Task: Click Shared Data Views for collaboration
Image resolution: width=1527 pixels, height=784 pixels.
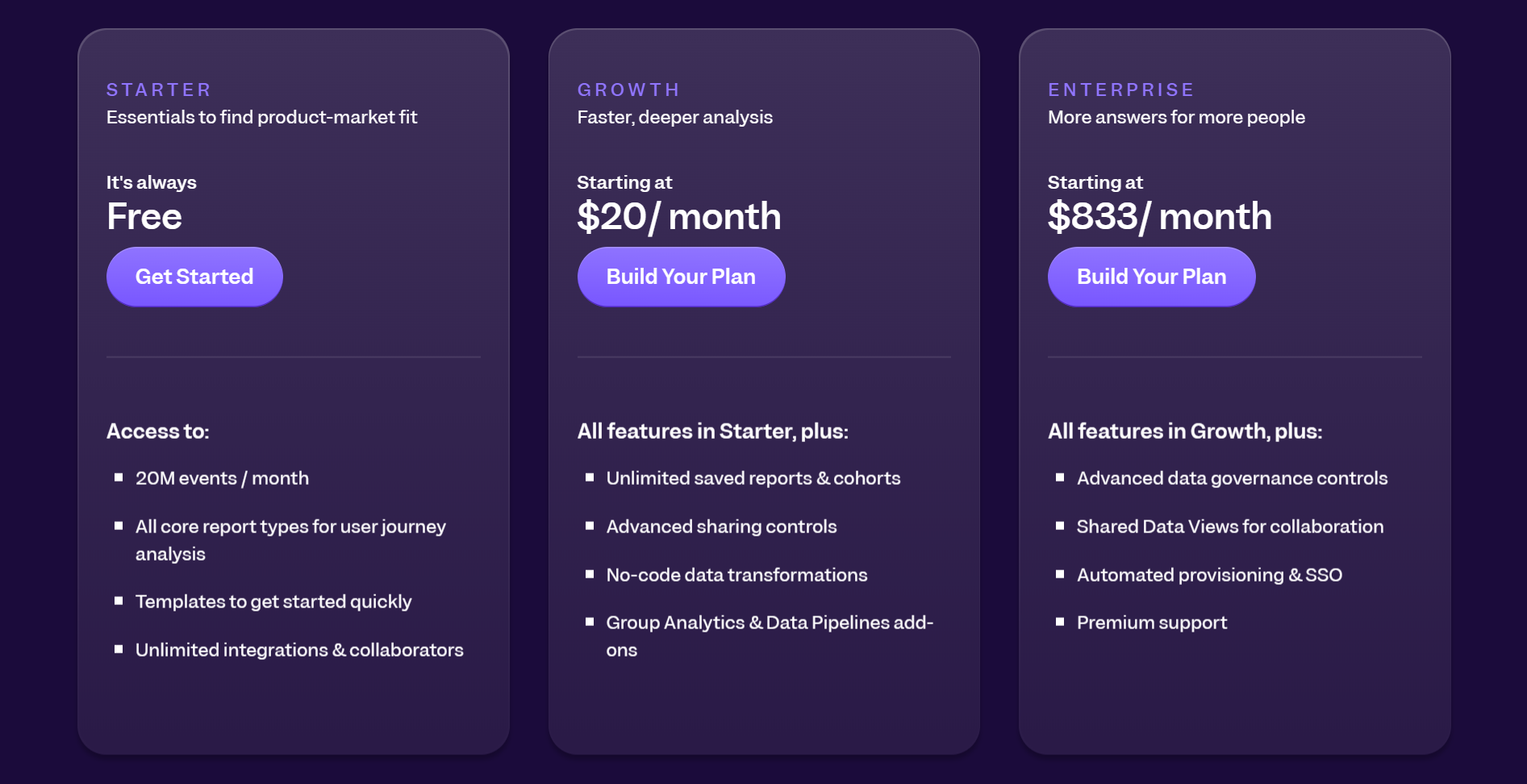Action: click(x=1229, y=527)
